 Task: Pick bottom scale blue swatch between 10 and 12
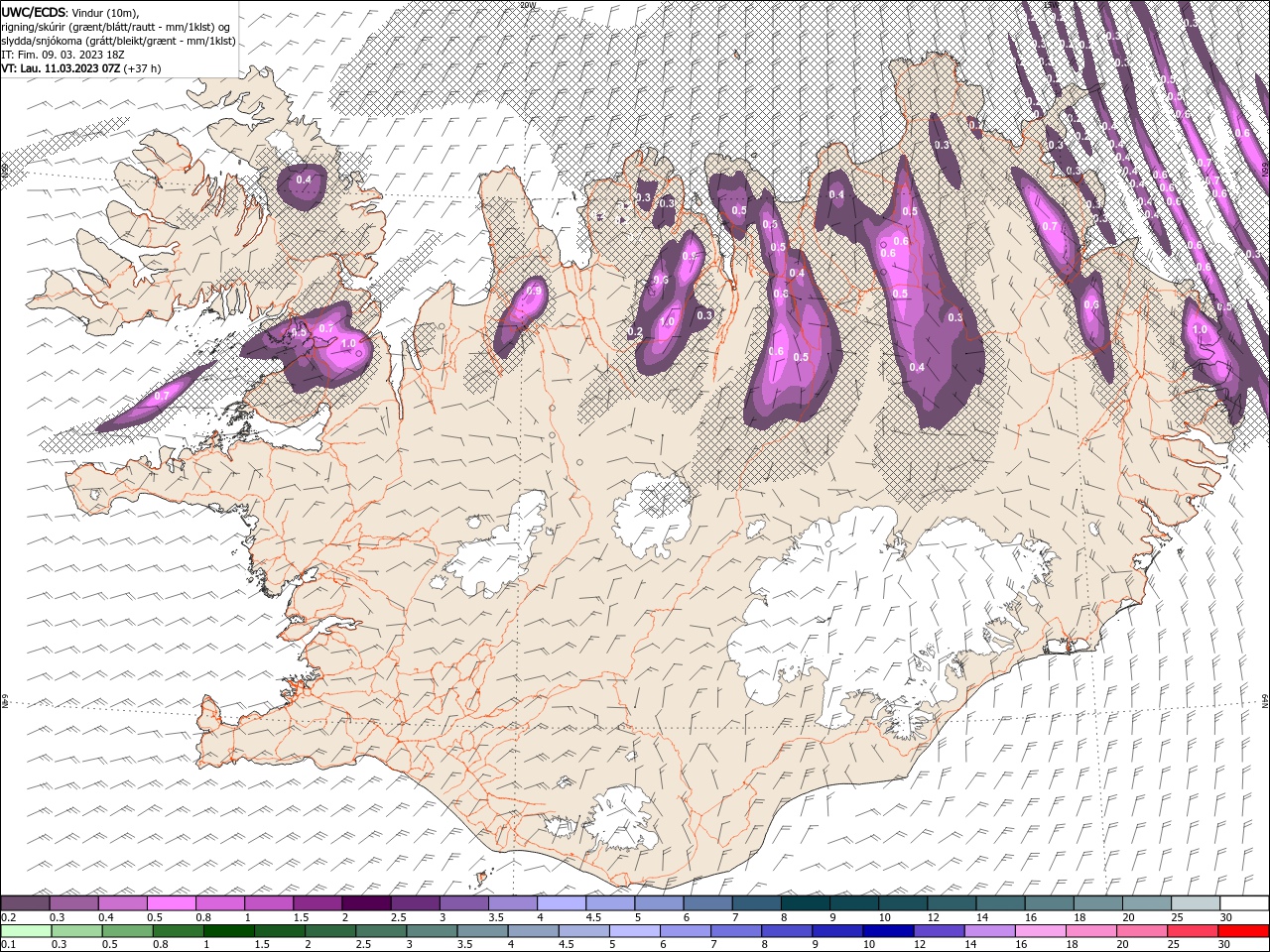(x=889, y=931)
